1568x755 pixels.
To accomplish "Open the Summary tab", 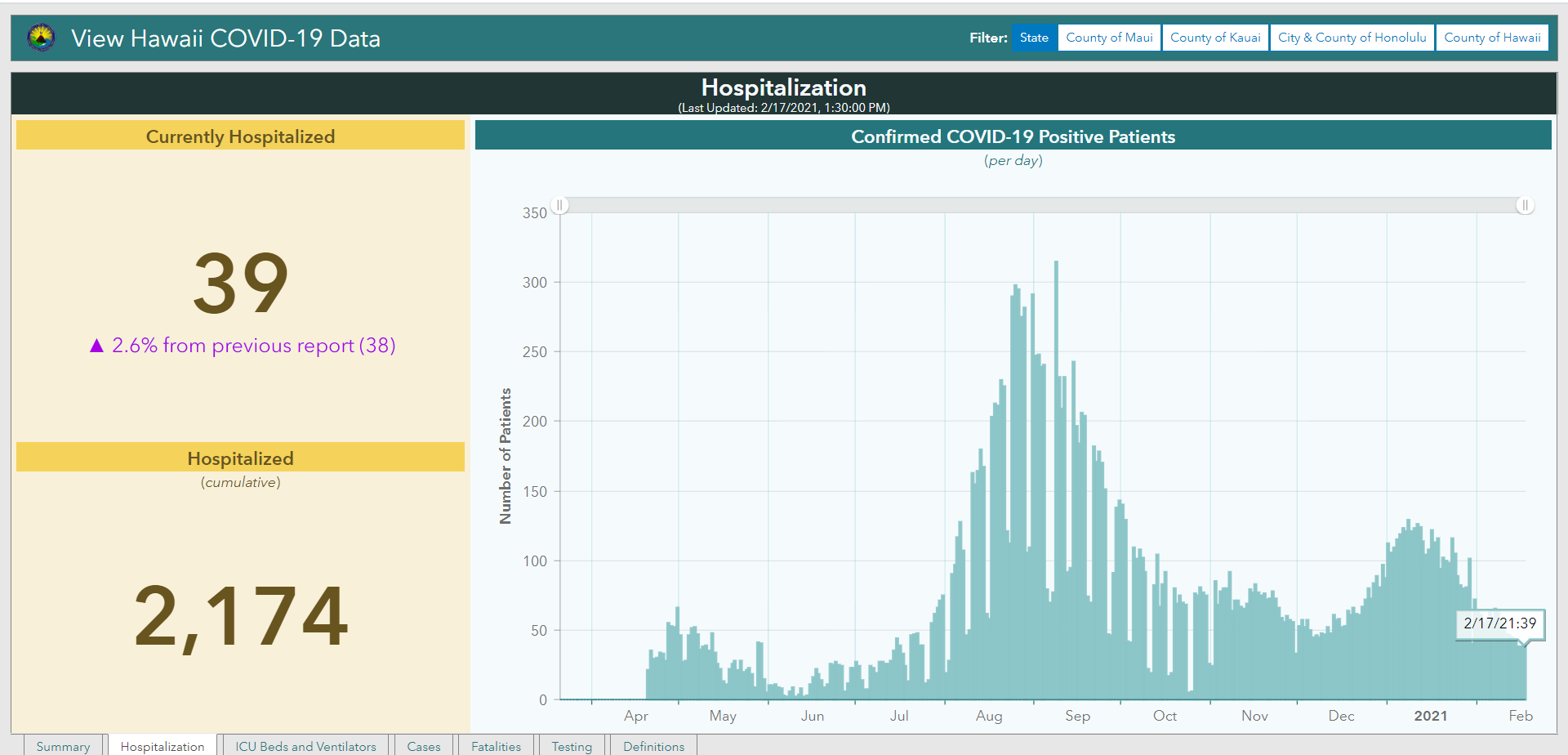I will [x=63, y=745].
